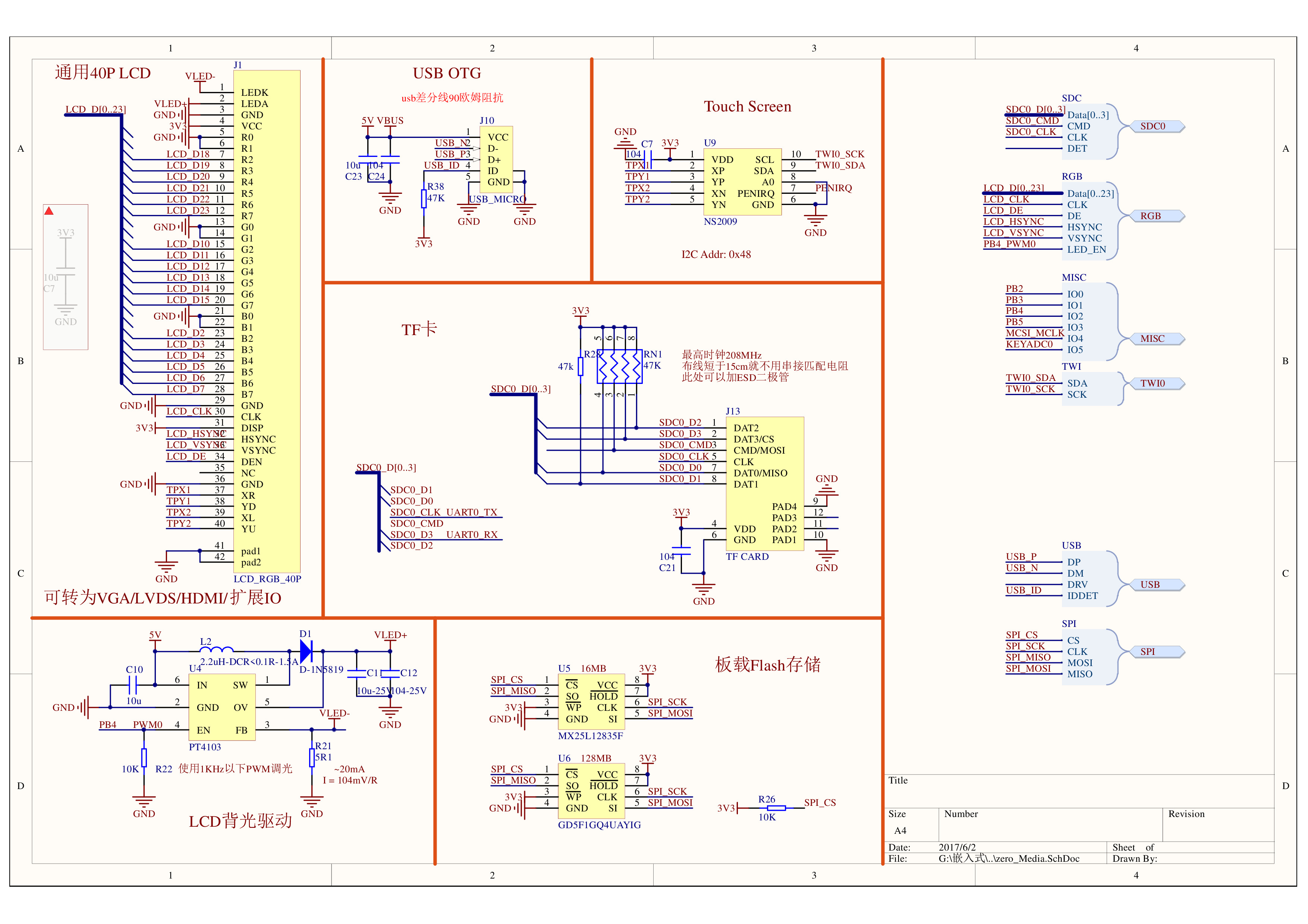Select the U4 PT4103 backlight driver chip
Viewport: 1308px width, 924px height.
point(221,707)
